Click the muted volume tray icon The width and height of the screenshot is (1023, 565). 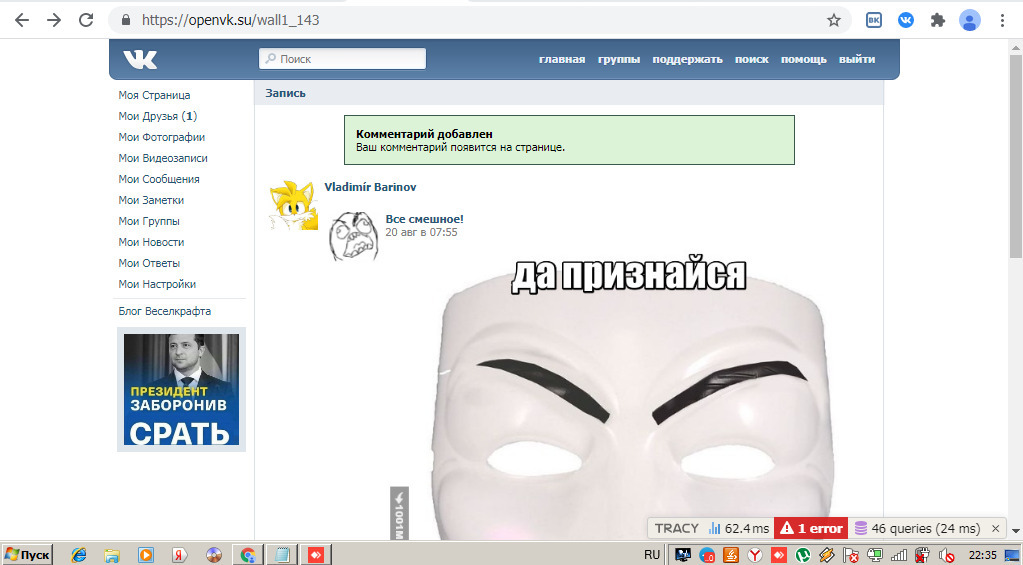pyautogui.click(x=945, y=555)
